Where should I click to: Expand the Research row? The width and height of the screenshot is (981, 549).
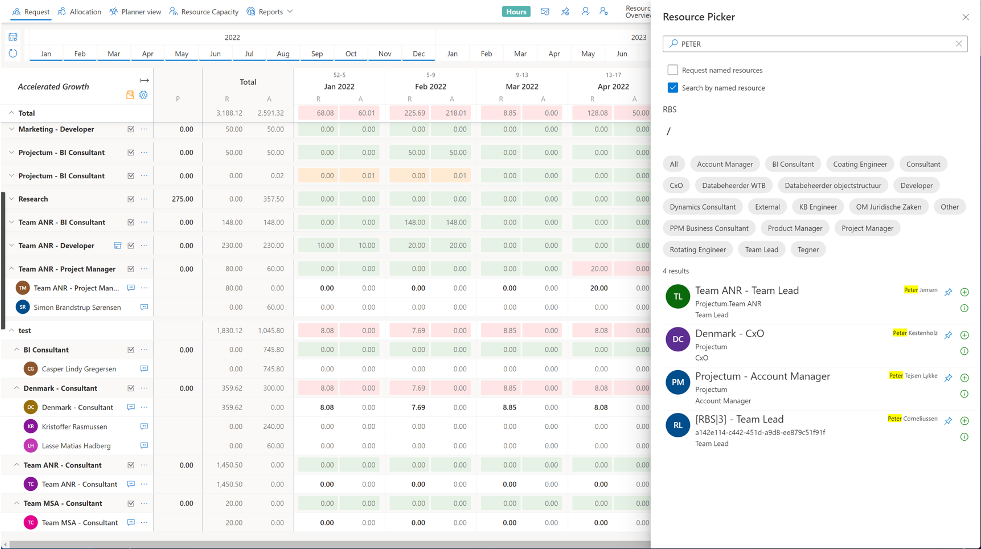click(x=11, y=199)
